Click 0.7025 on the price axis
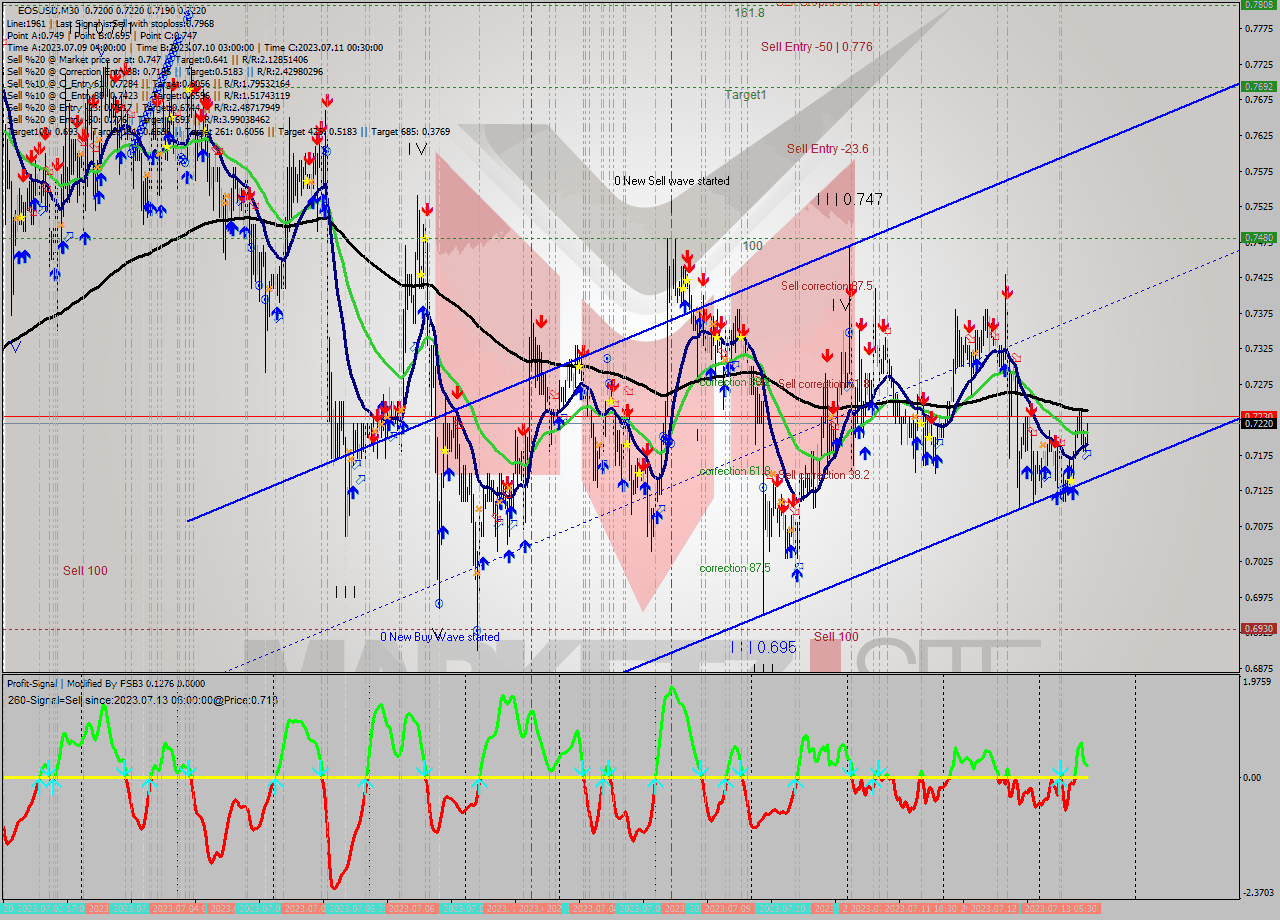 click(x=1258, y=561)
